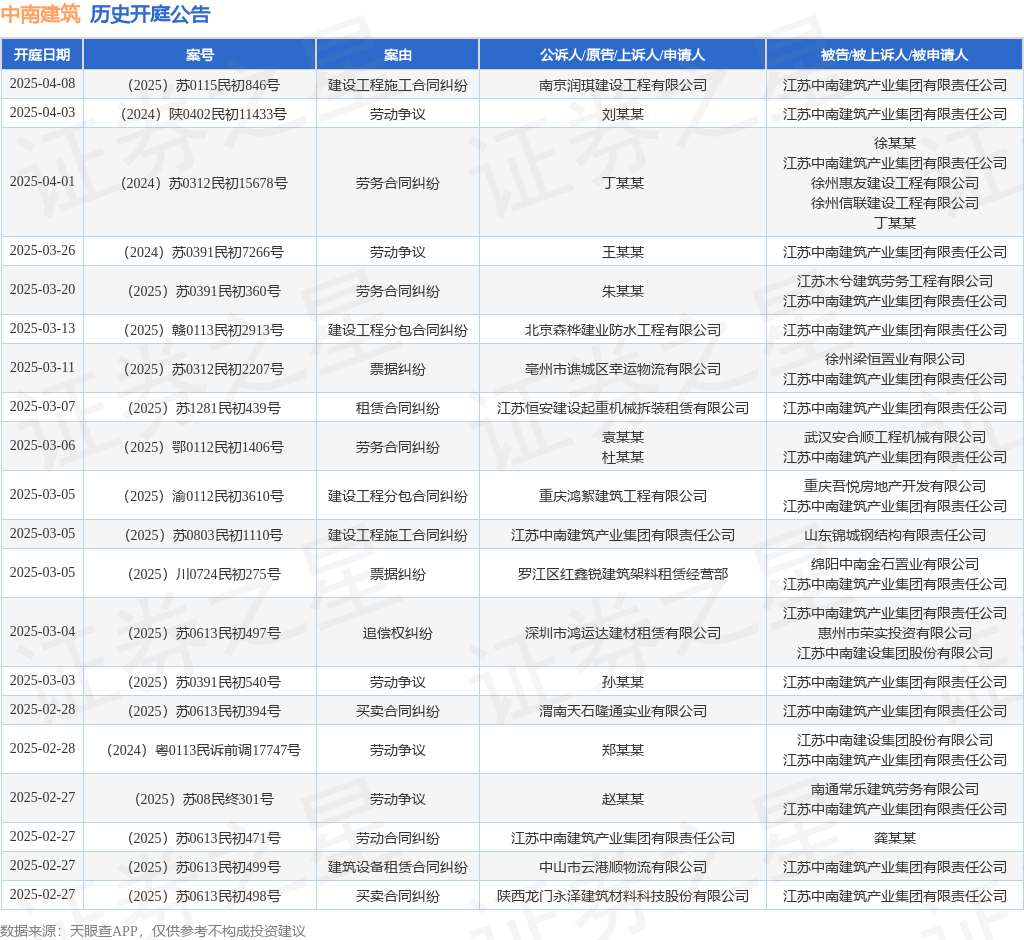Viewport: 1024px width, 940px height.
Task: Click date 2025-04-08
Action: pyautogui.click(x=42, y=84)
